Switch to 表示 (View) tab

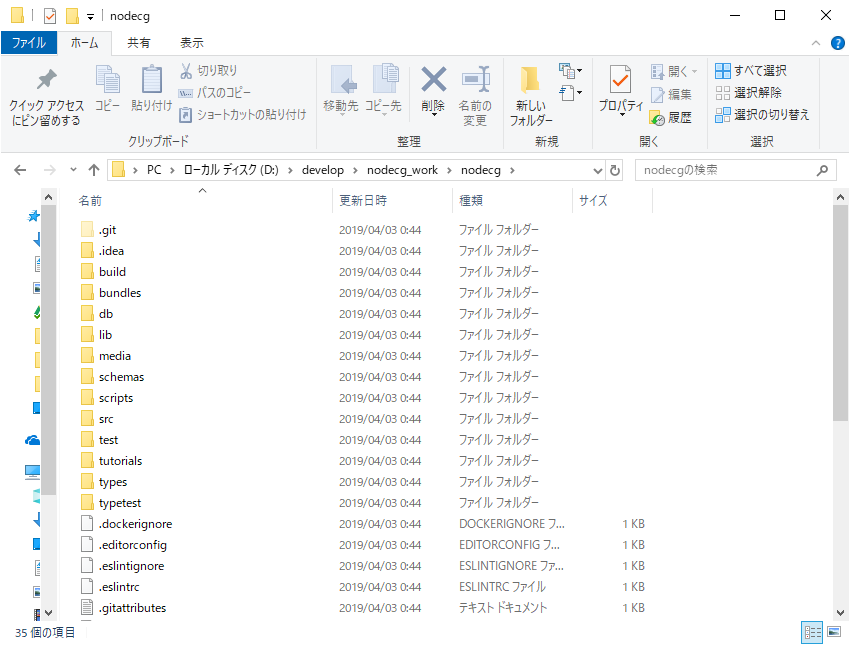tap(192, 43)
